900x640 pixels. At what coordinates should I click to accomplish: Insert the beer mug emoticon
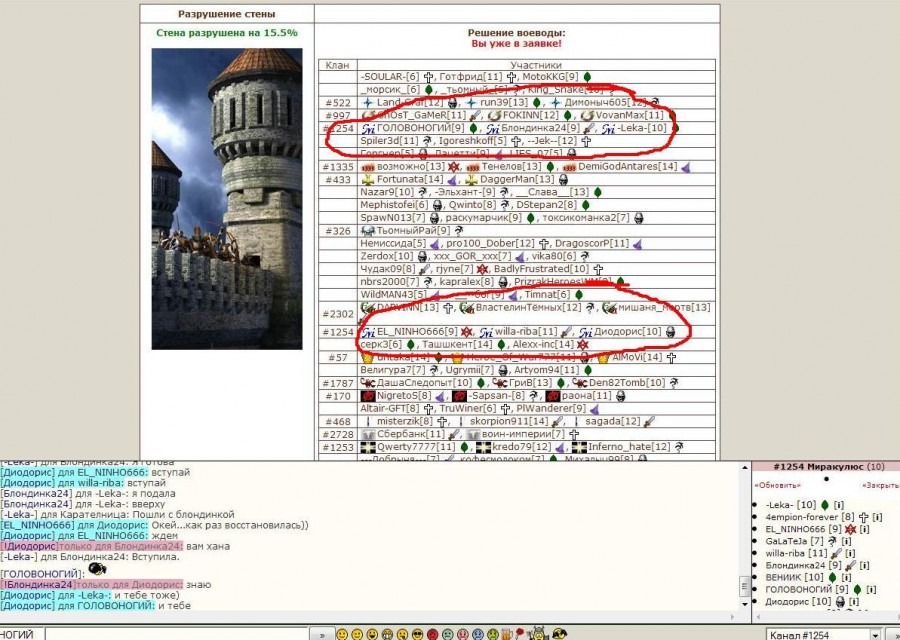507,634
